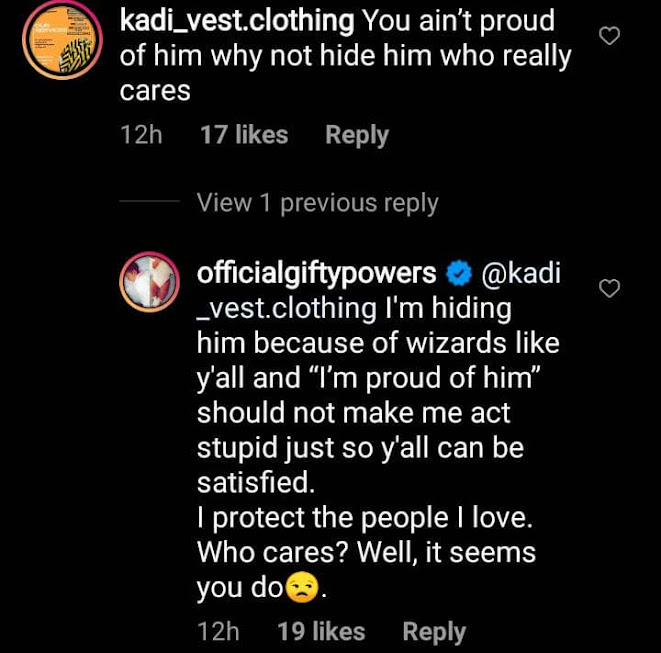The height and width of the screenshot is (653, 661).
Task: Like kadi_vest.clothing's comment with the heart
Action: 609,35
